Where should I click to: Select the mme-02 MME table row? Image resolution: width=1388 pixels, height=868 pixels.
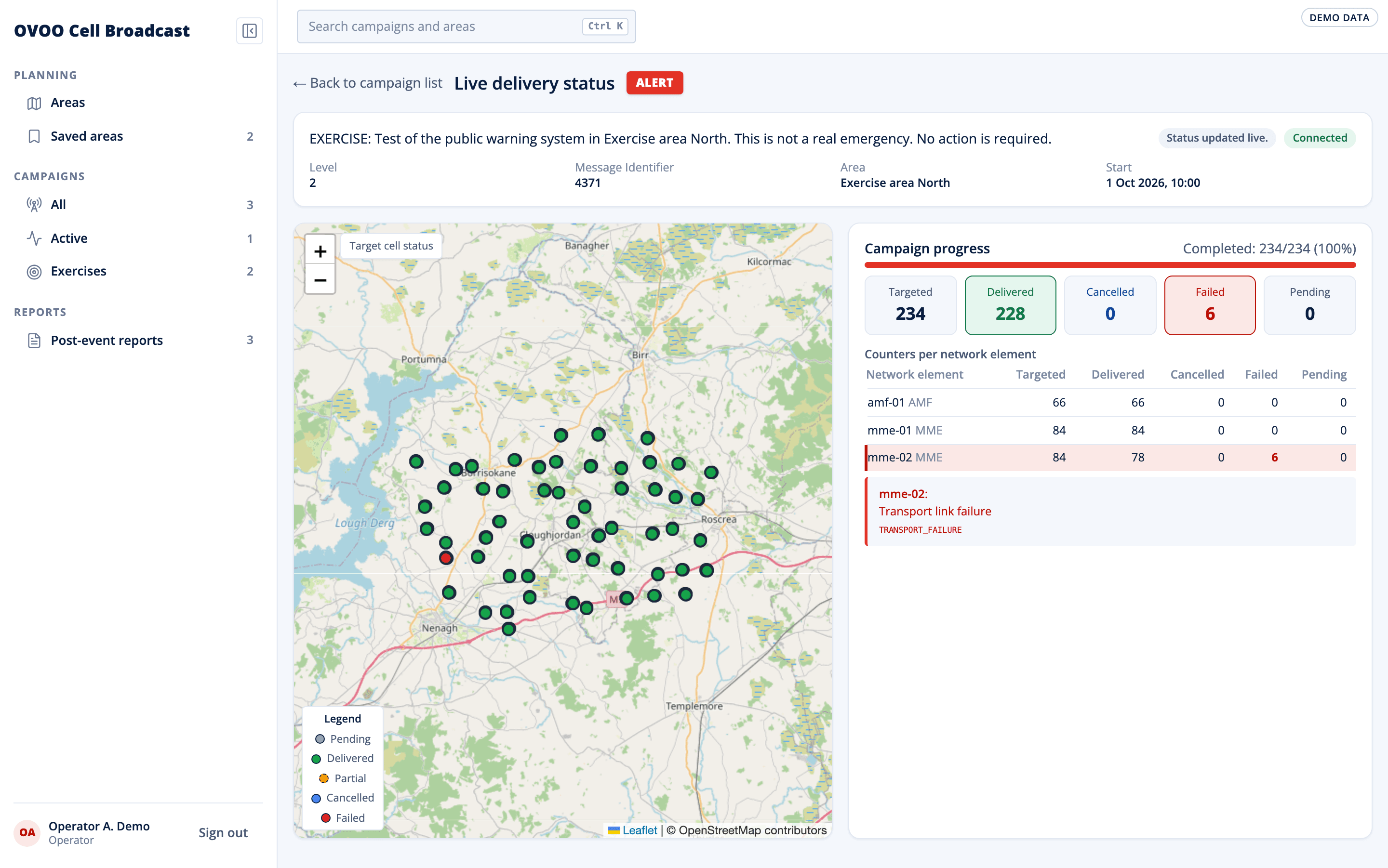tap(1109, 458)
